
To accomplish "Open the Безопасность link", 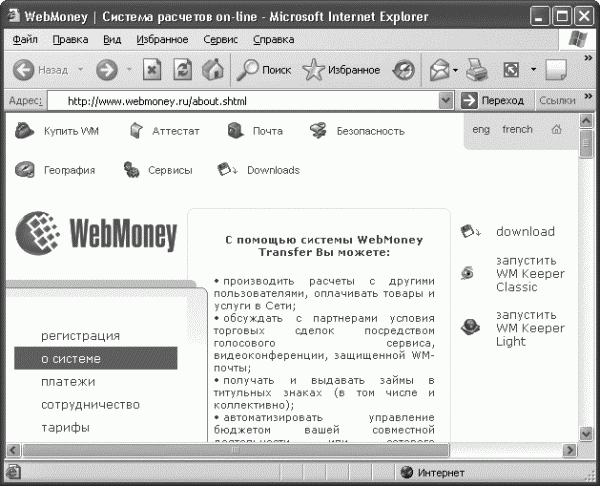I will 370,131.
